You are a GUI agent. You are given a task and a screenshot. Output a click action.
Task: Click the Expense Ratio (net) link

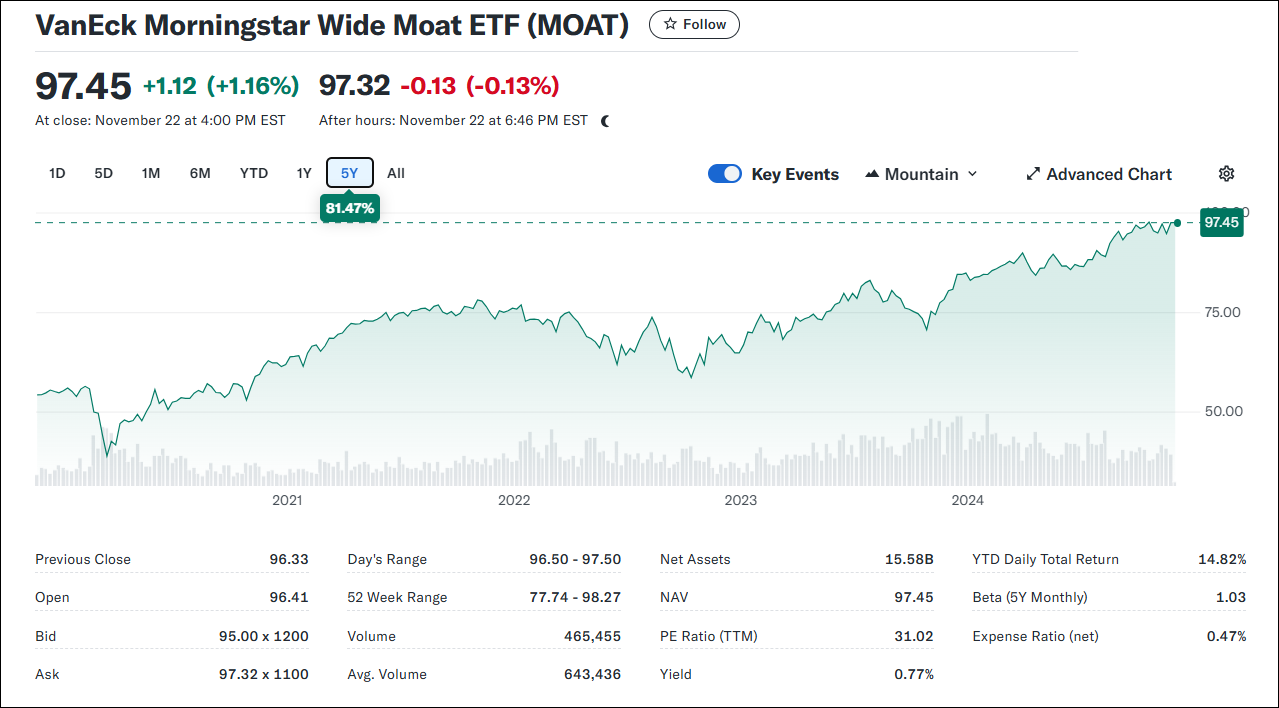click(x=1035, y=635)
